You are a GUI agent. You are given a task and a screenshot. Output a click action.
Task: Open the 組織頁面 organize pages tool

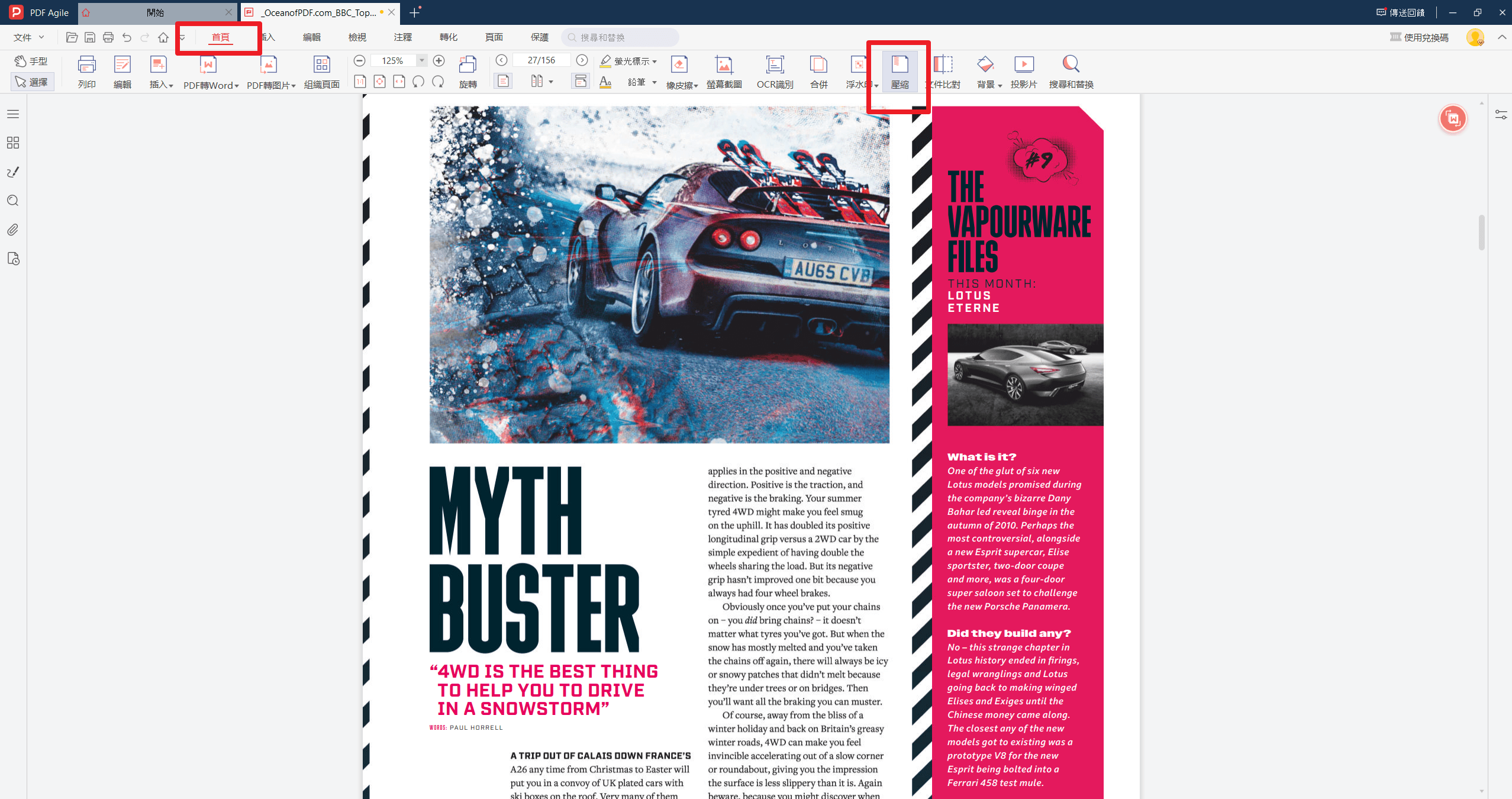tap(322, 72)
